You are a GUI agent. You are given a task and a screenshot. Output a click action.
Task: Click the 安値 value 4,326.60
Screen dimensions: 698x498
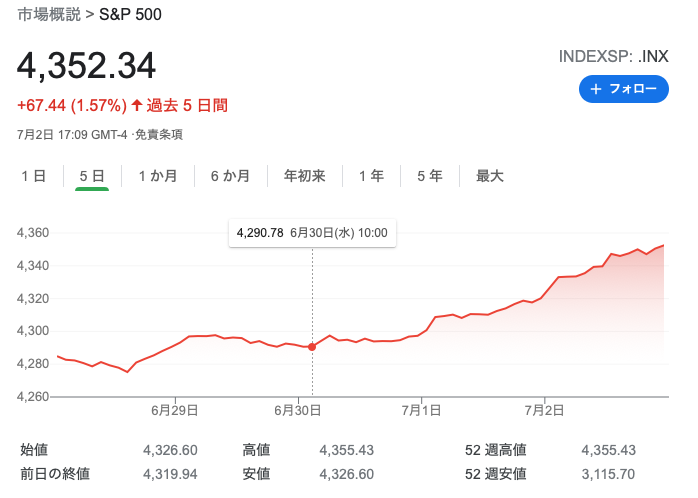point(346,474)
